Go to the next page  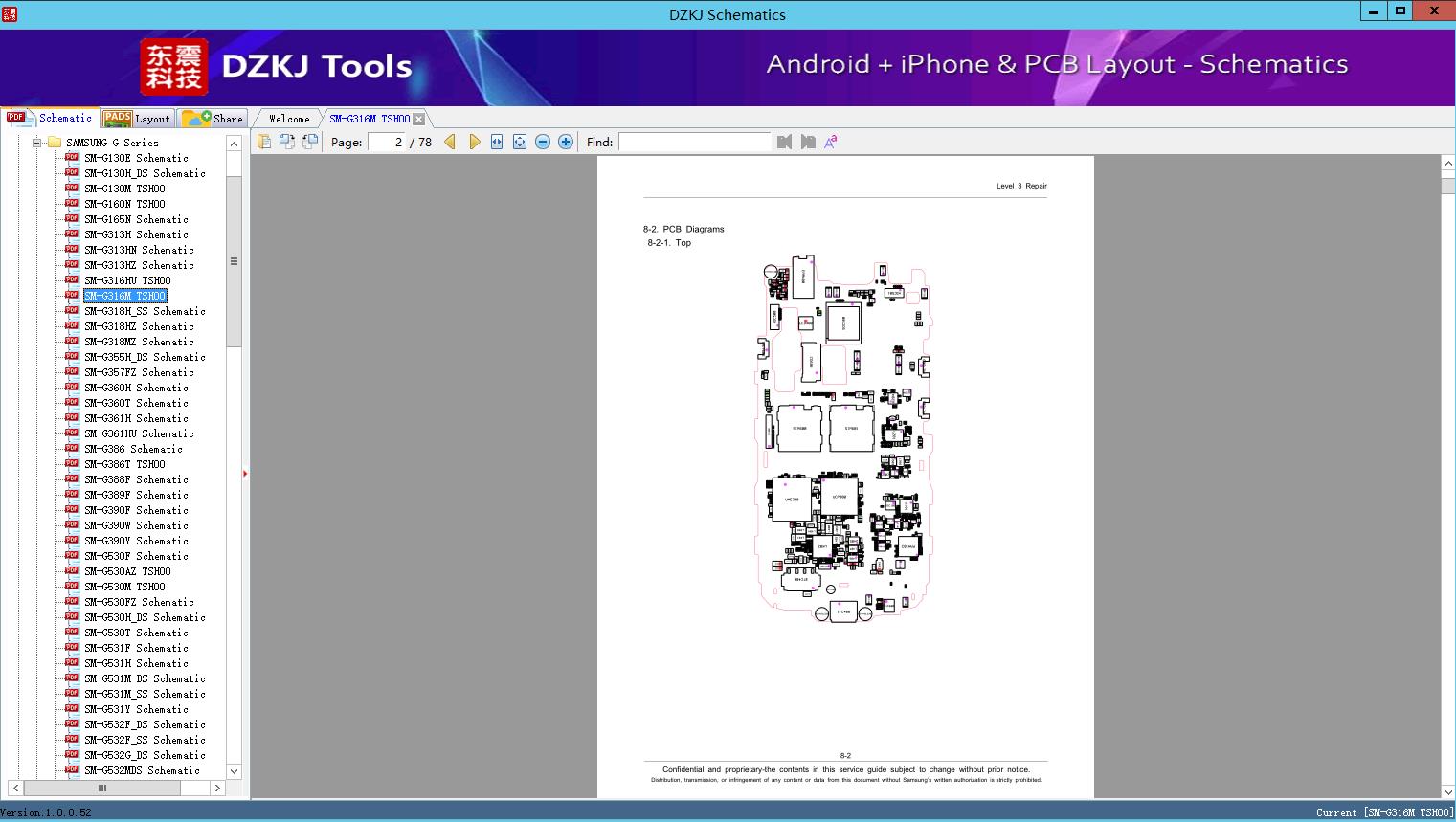pyautogui.click(x=474, y=142)
